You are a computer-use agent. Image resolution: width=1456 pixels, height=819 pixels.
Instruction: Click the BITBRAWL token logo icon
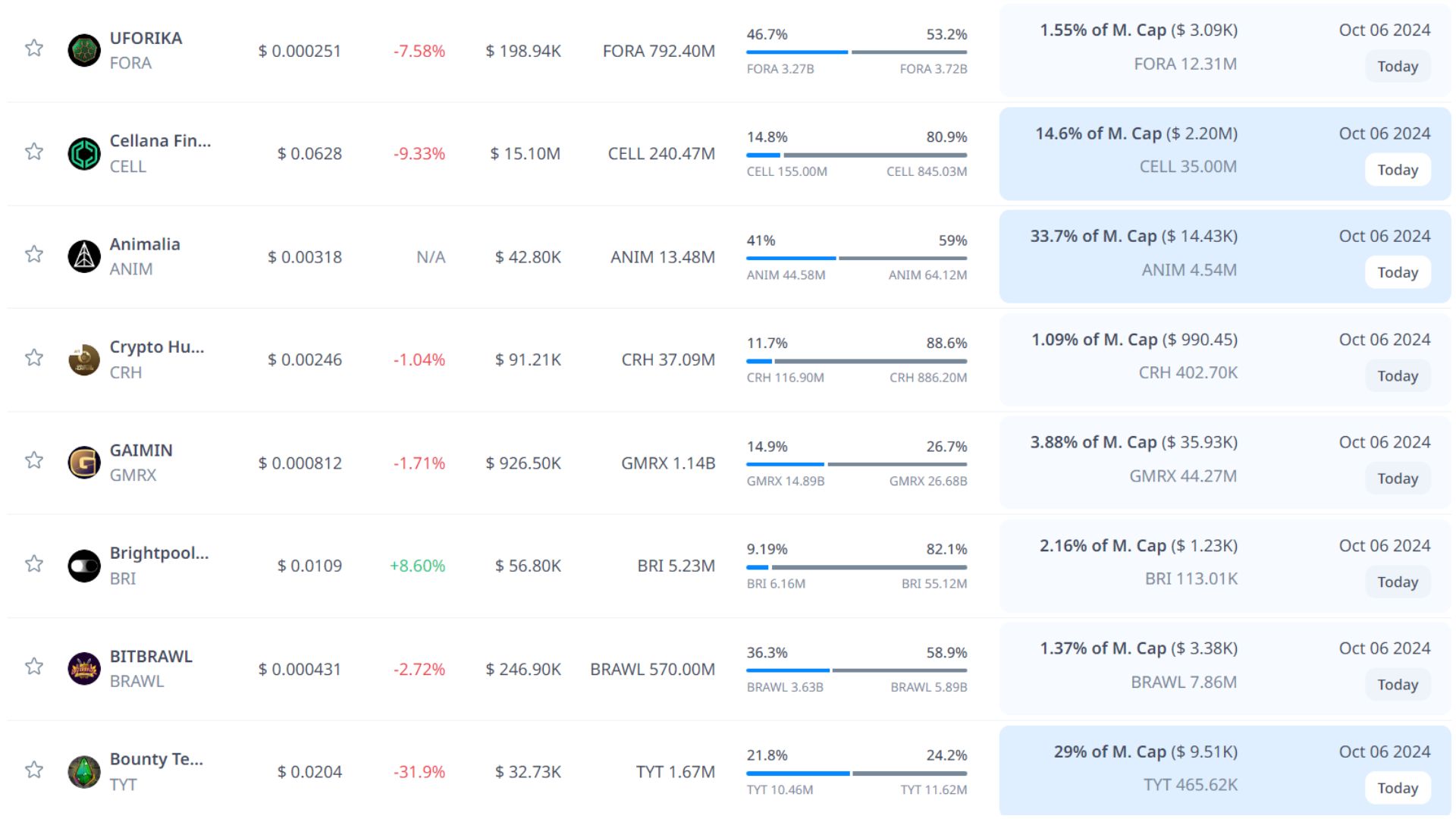point(84,669)
